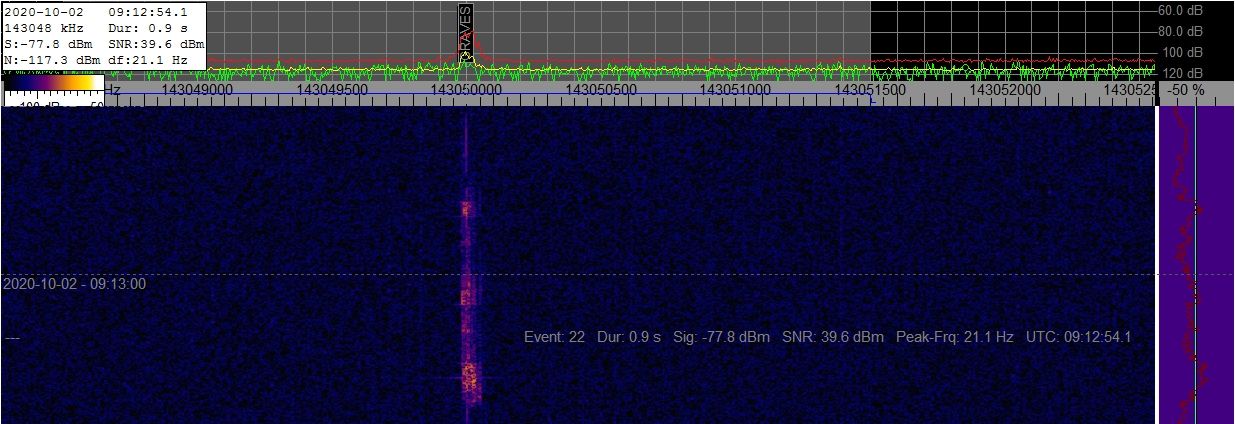
Task: Click the N:-117.3 dBm noise value
Action: (x=51, y=60)
